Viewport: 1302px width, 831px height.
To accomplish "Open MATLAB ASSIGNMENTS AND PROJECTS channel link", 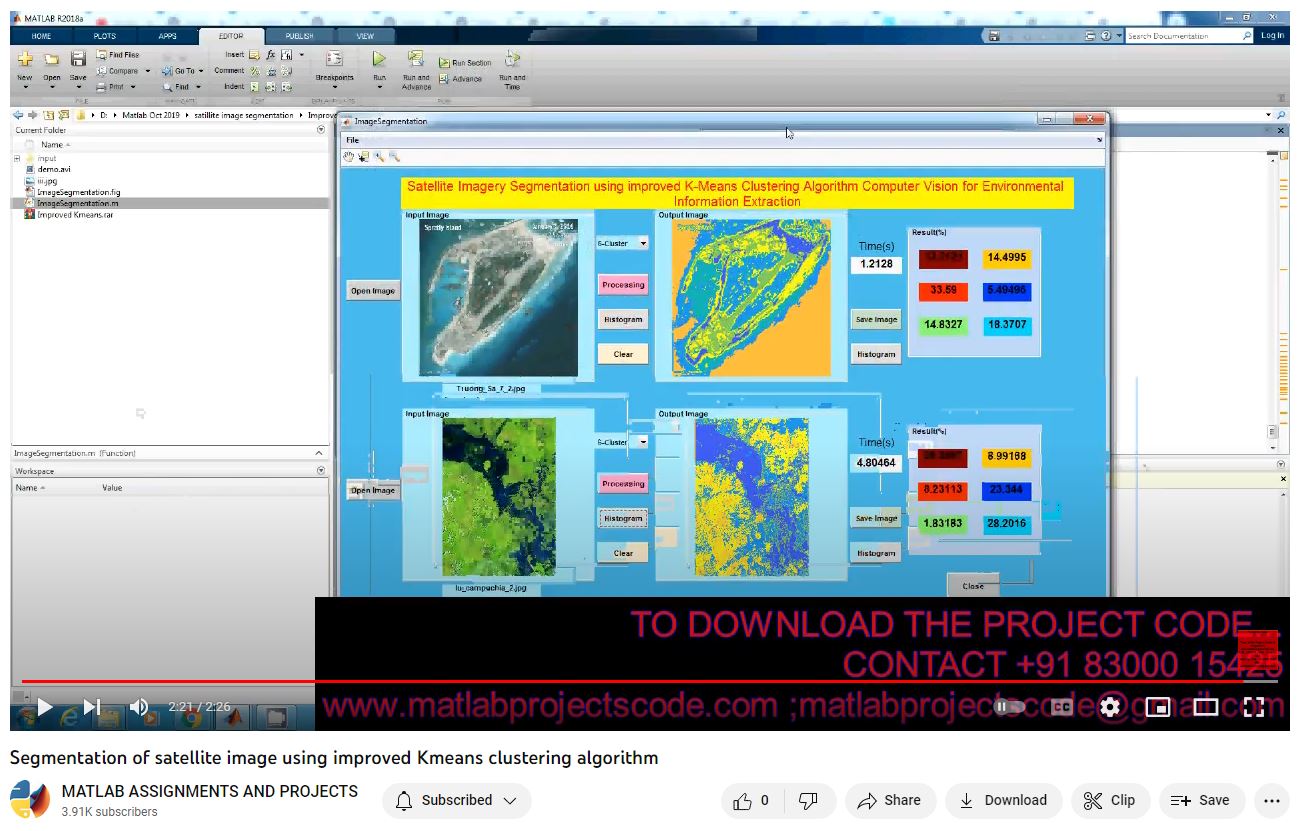I will click(x=209, y=791).
